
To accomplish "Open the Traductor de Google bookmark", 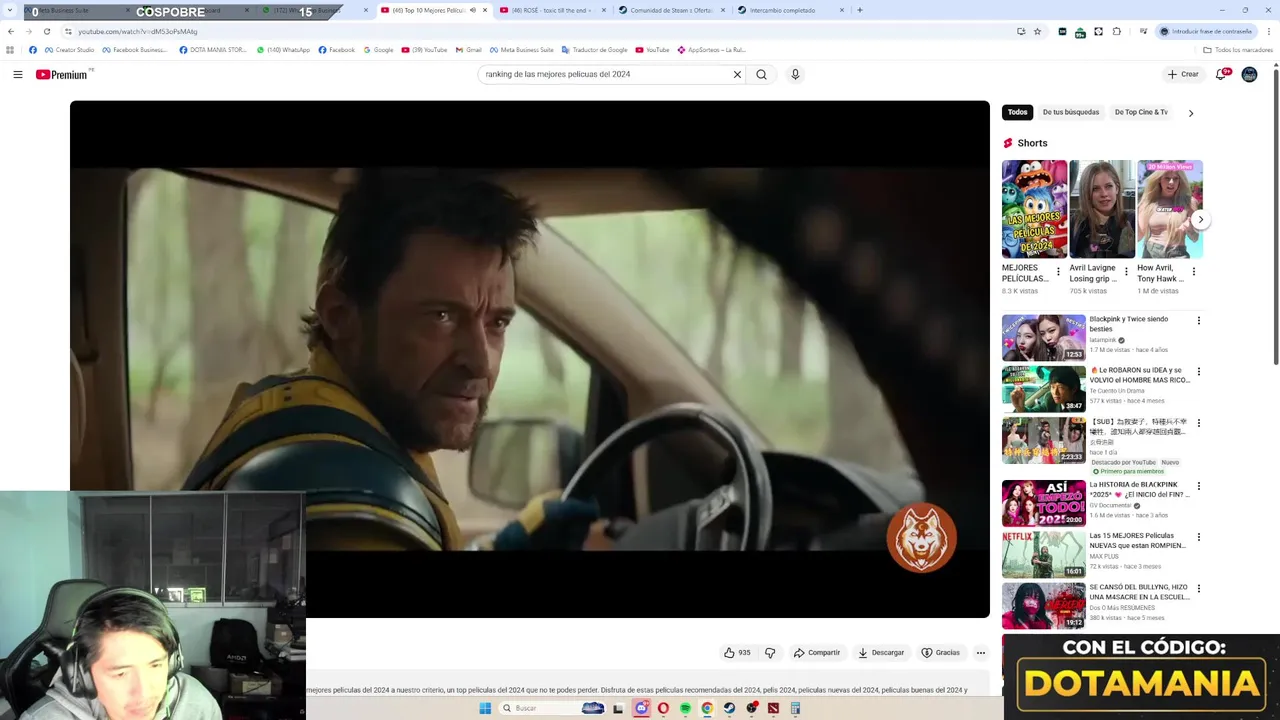I will point(595,50).
